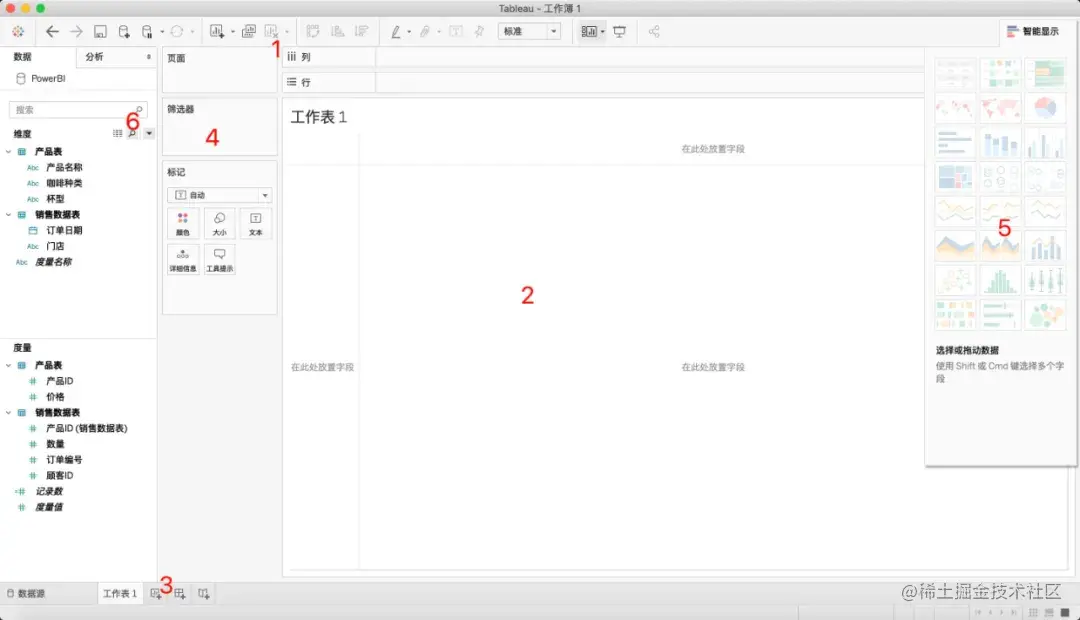1080x620 pixels.
Task: Select the 咖啡种类 dimension field
Action: click(64, 183)
